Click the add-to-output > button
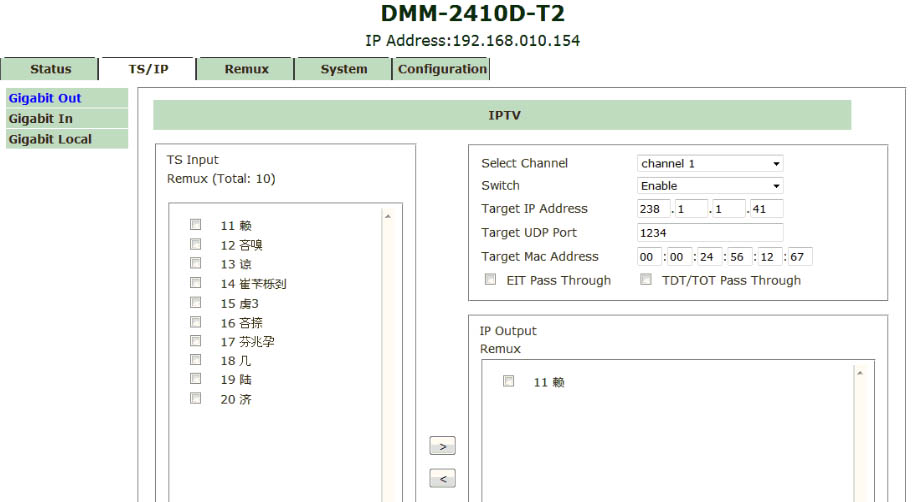 click(x=442, y=446)
